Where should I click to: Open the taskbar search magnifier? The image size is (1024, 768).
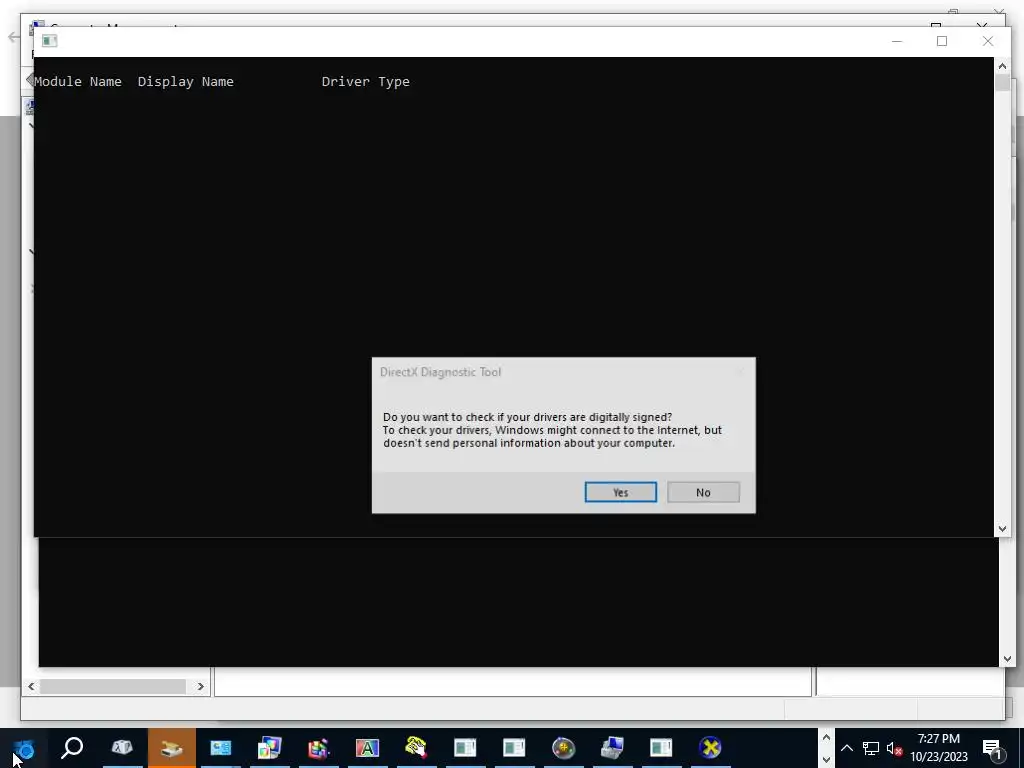pyautogui.click(x=72, y=748)
